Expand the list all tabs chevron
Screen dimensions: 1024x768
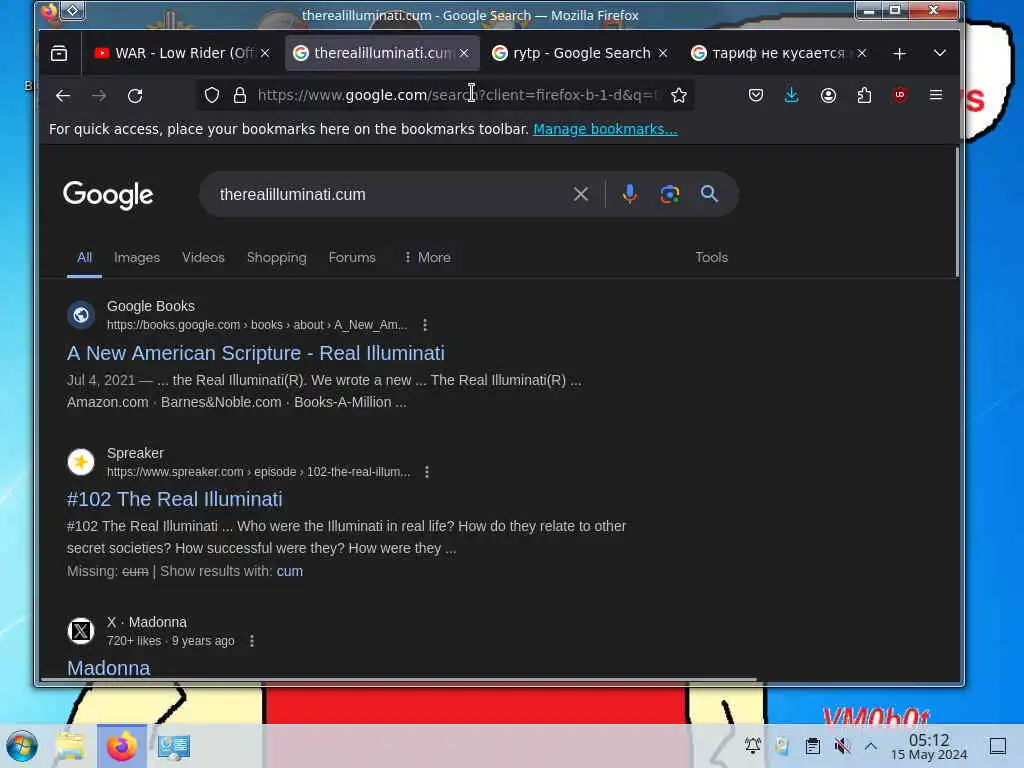click(940, 54)
